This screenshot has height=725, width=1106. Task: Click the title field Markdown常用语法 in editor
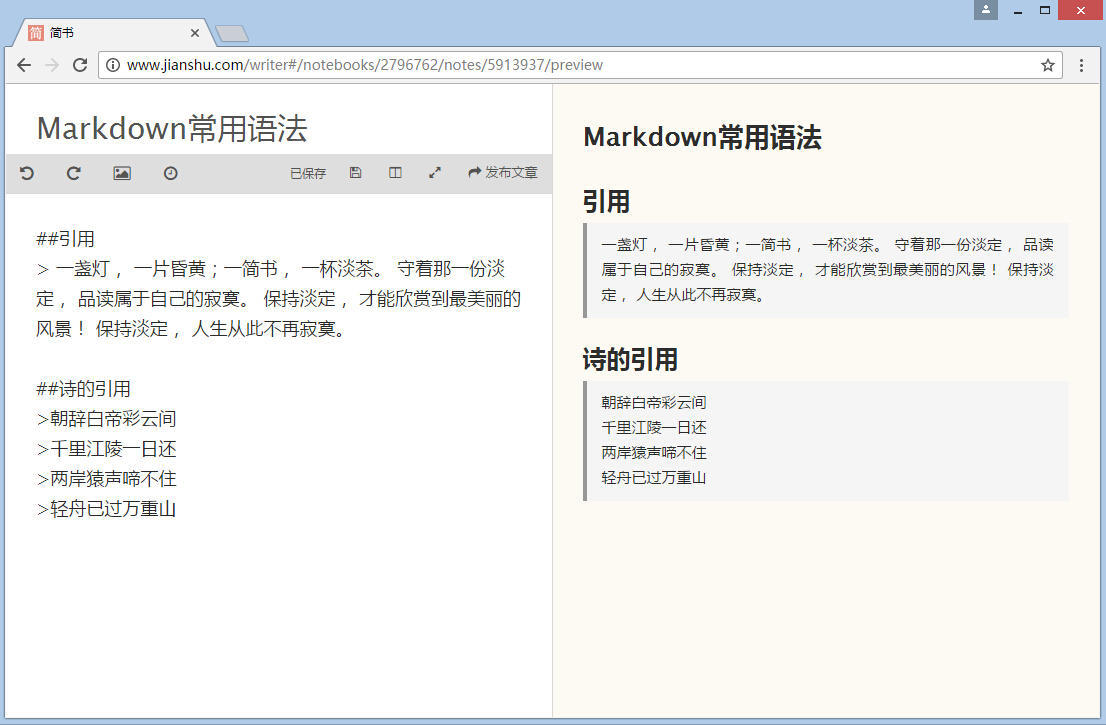coord(172,128)
